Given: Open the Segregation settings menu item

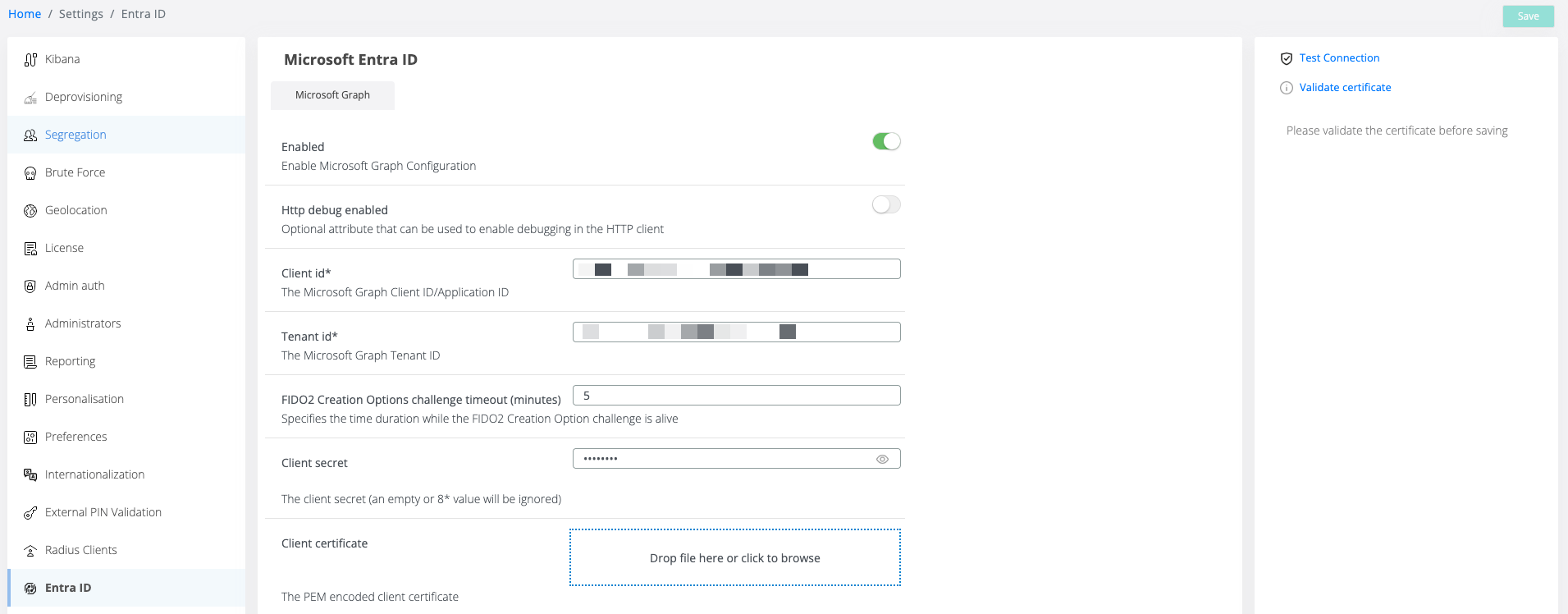Looking at the screenshot, I should click(75, 135).
